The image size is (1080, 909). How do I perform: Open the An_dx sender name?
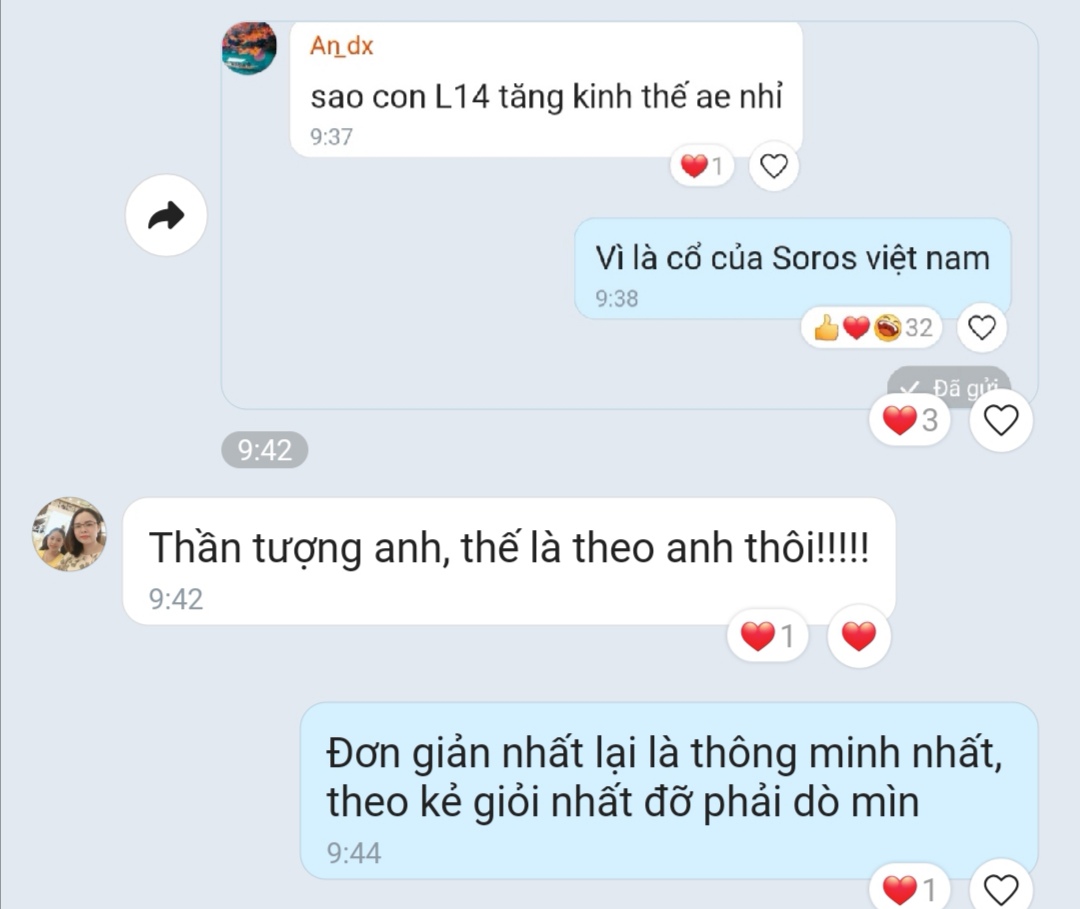(x=342, y=45)
